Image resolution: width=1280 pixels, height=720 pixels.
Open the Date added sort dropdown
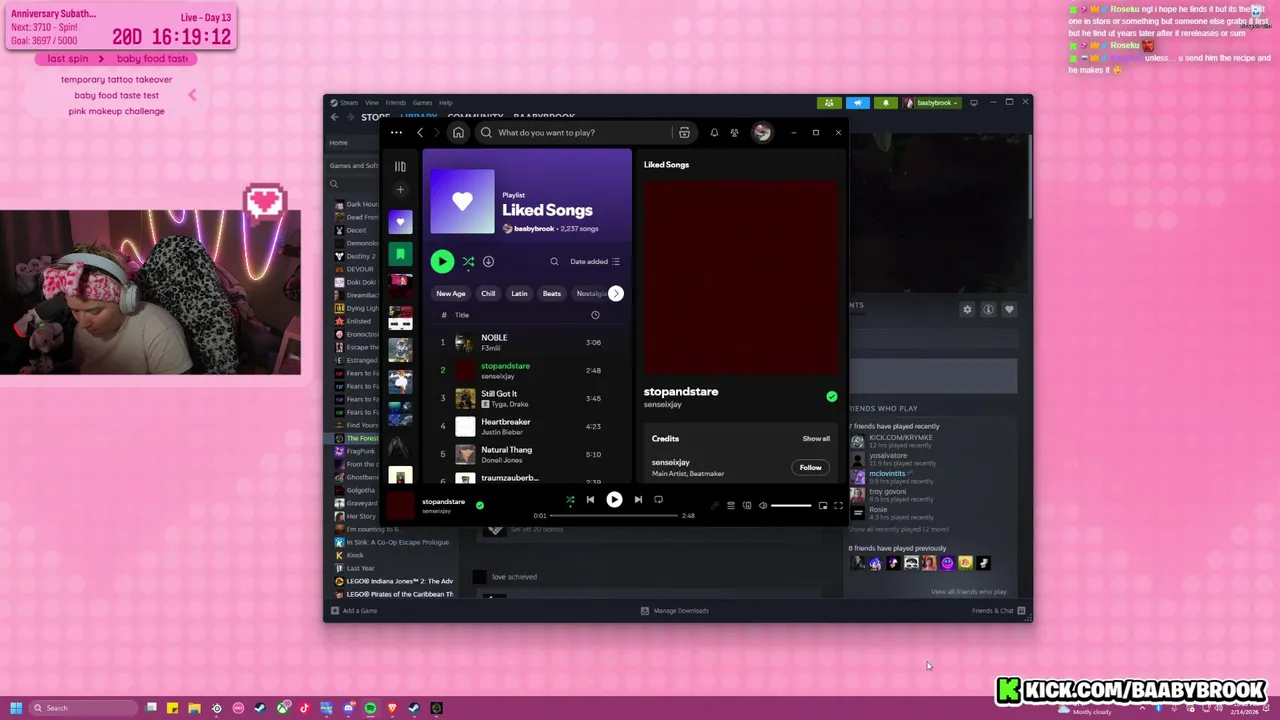595,262
